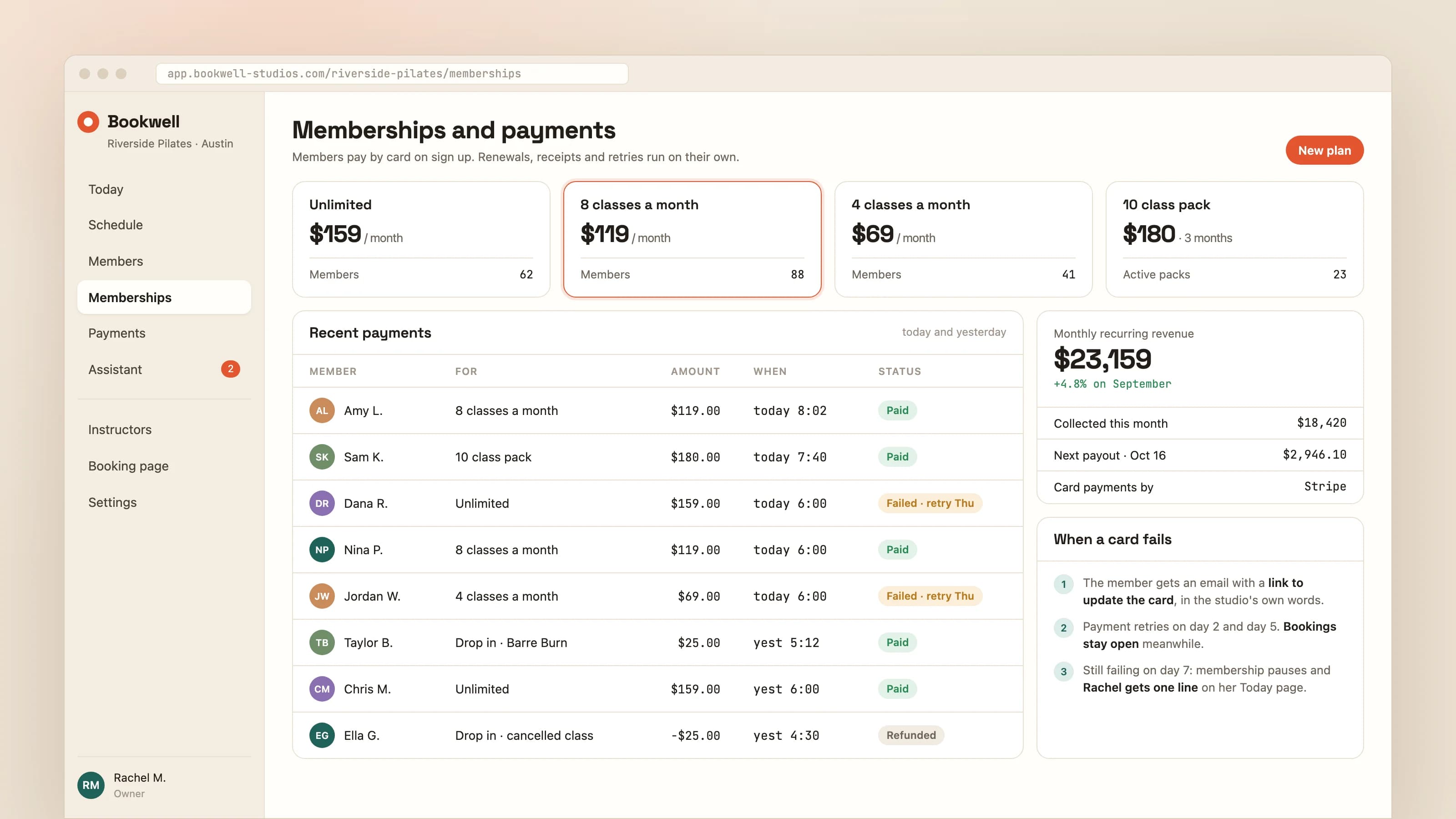
Task: Click Taylor B.'s Paid status badge
Action: (897, 642)
